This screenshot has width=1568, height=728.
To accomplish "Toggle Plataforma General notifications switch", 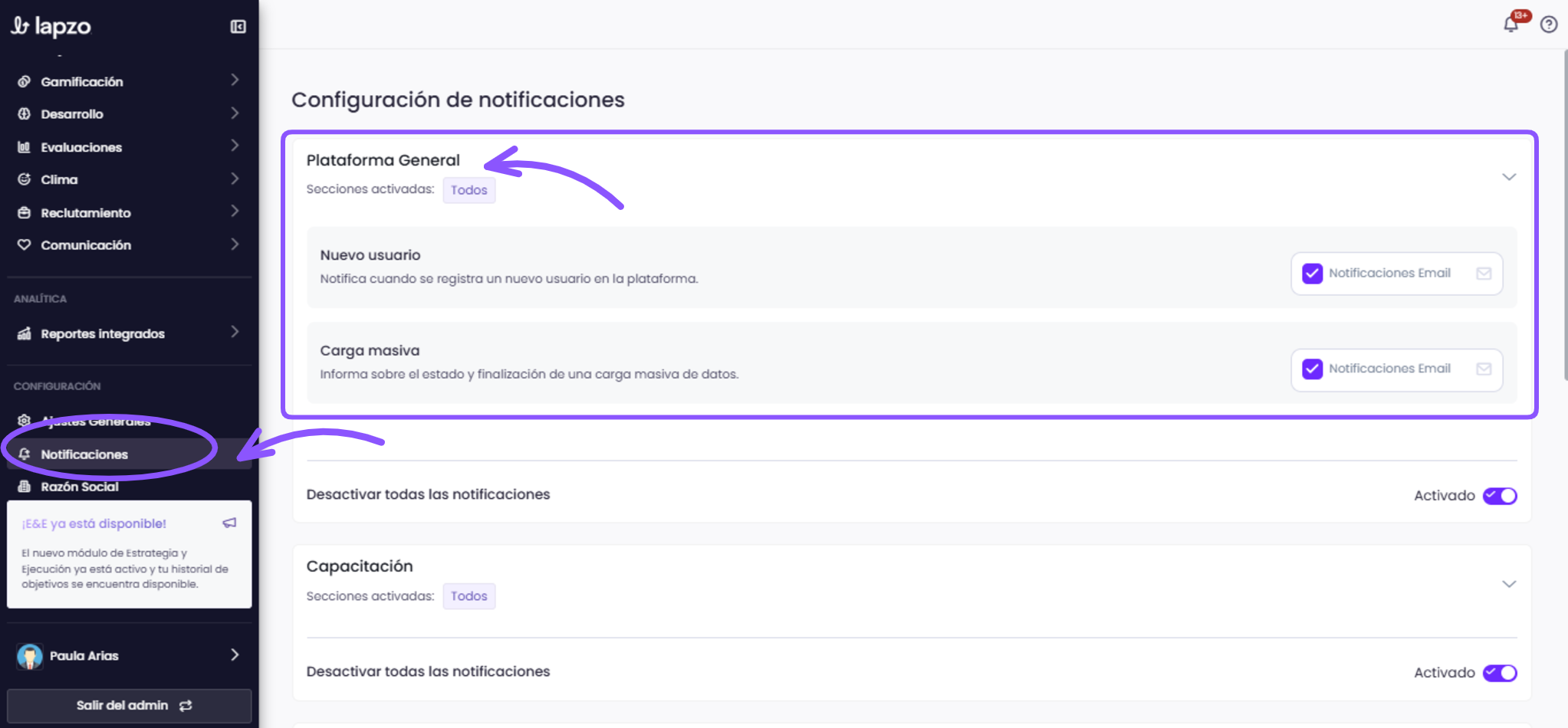I will coord(1500,496).
